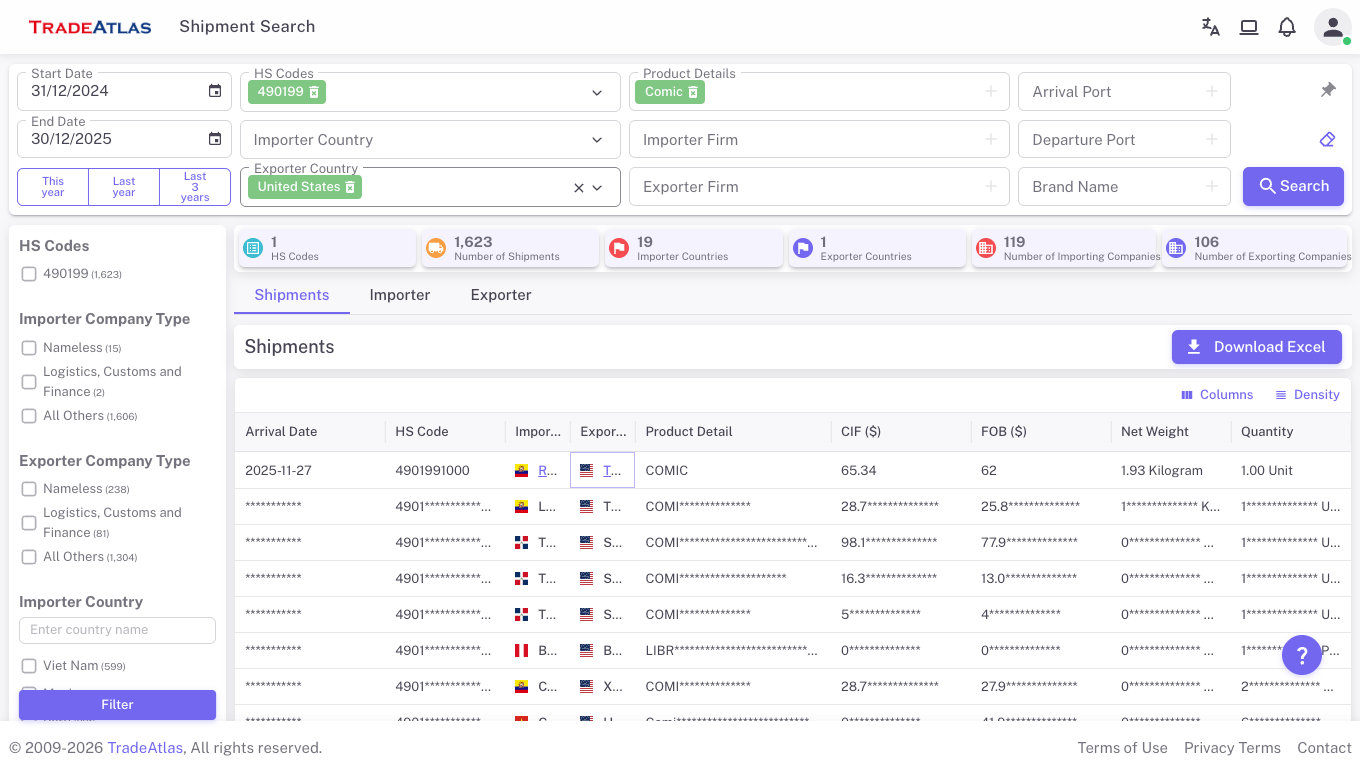Check Logistics, Customs and Finance importer type
Image resolution: width=1360 pixels, height=767 pixels.
coord(29,382)
